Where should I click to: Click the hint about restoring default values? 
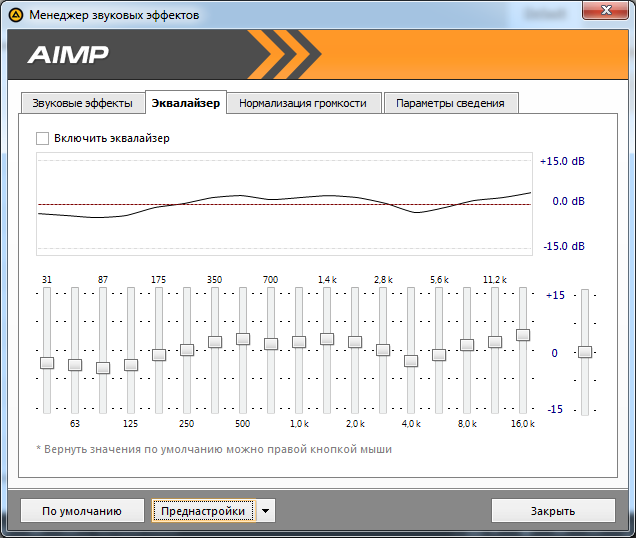pyautogui.click(x=214, y=450)
